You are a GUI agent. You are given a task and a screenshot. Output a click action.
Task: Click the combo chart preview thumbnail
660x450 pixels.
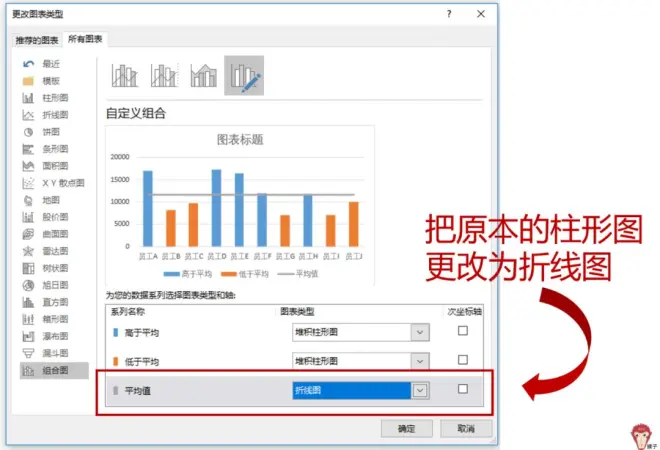(240, 205)
